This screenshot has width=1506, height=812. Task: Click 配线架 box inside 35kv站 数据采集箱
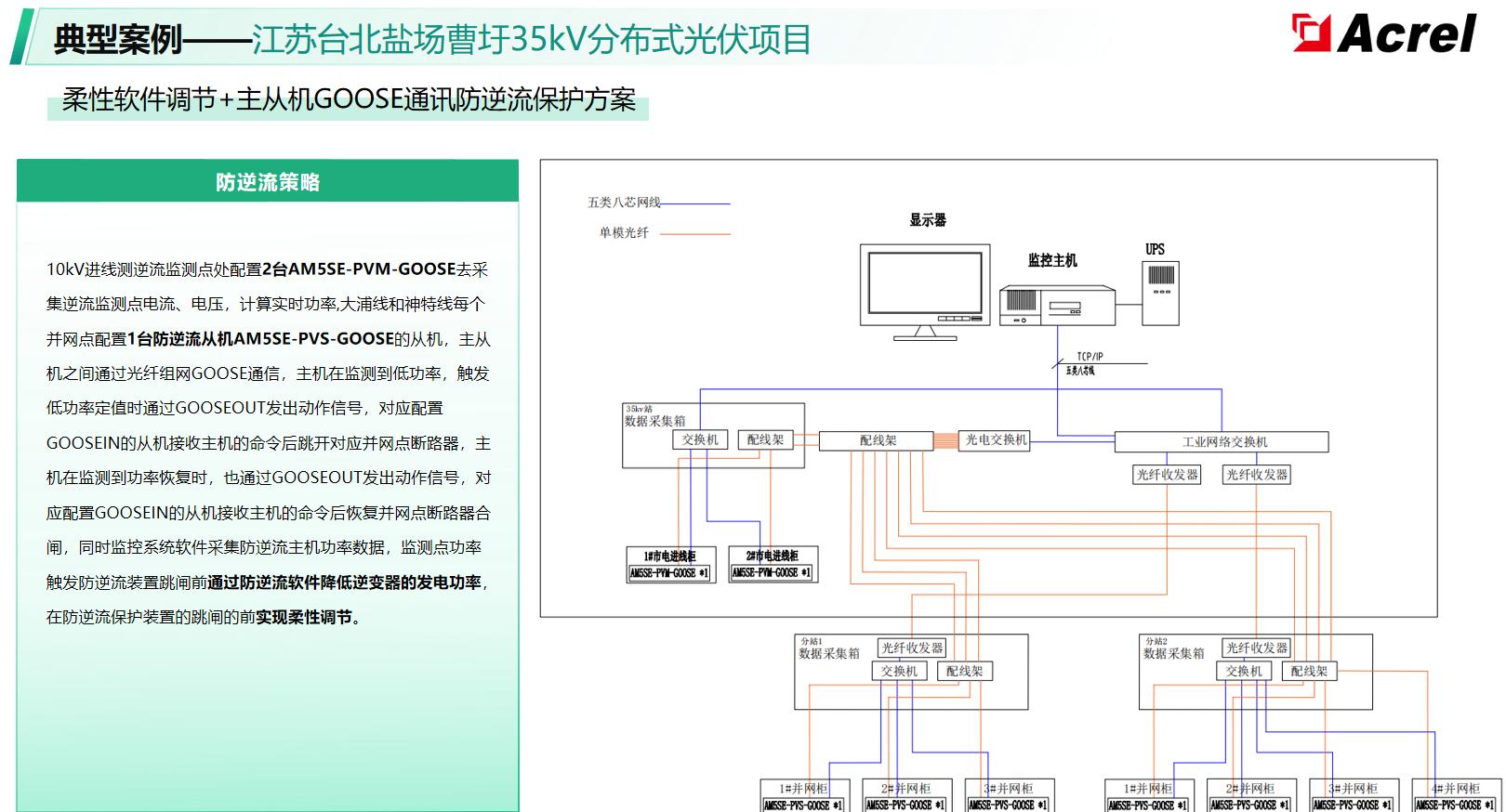click(x=765, y=439)
